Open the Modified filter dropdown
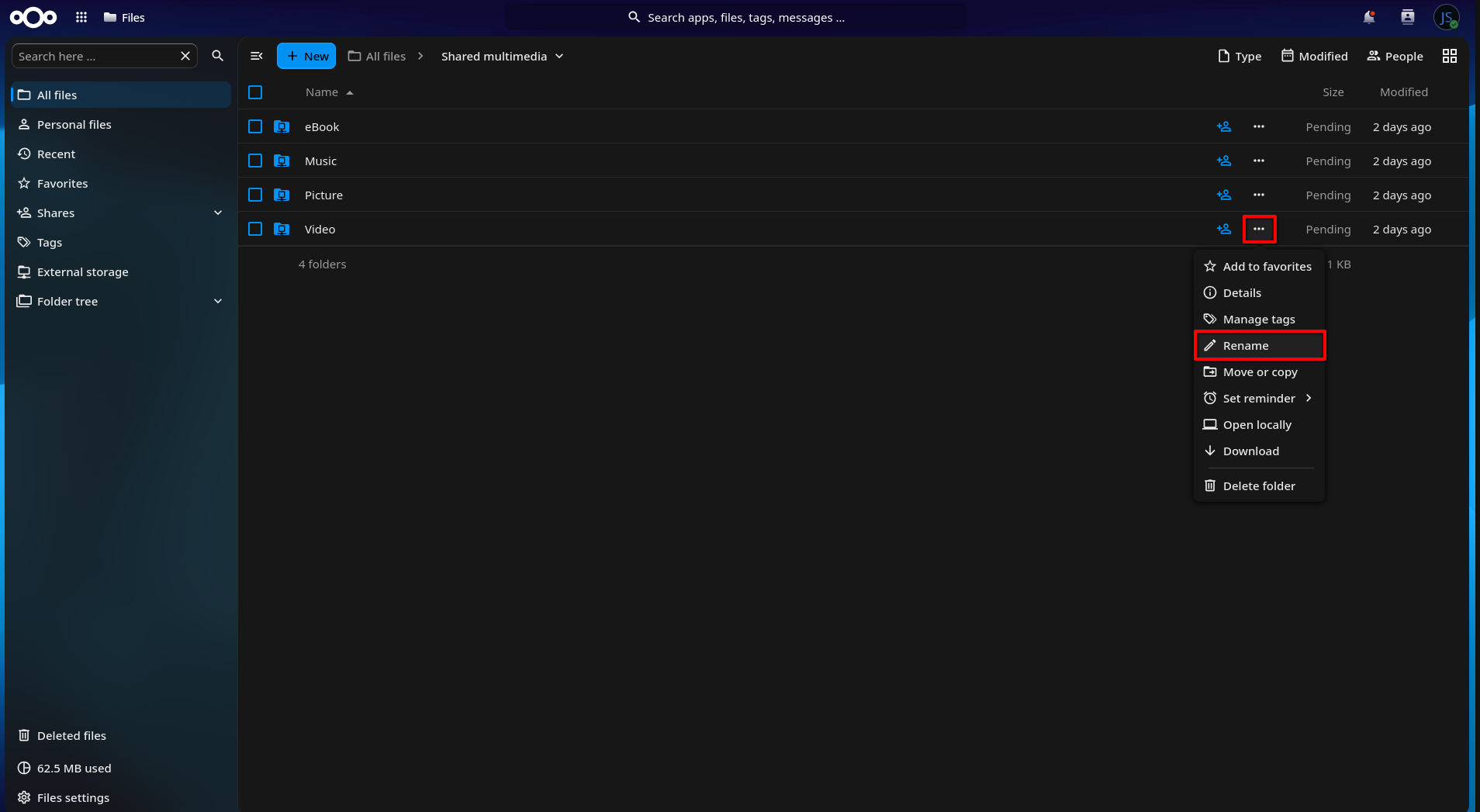This screenshot has width=1480, height=812. [1314, 56]
